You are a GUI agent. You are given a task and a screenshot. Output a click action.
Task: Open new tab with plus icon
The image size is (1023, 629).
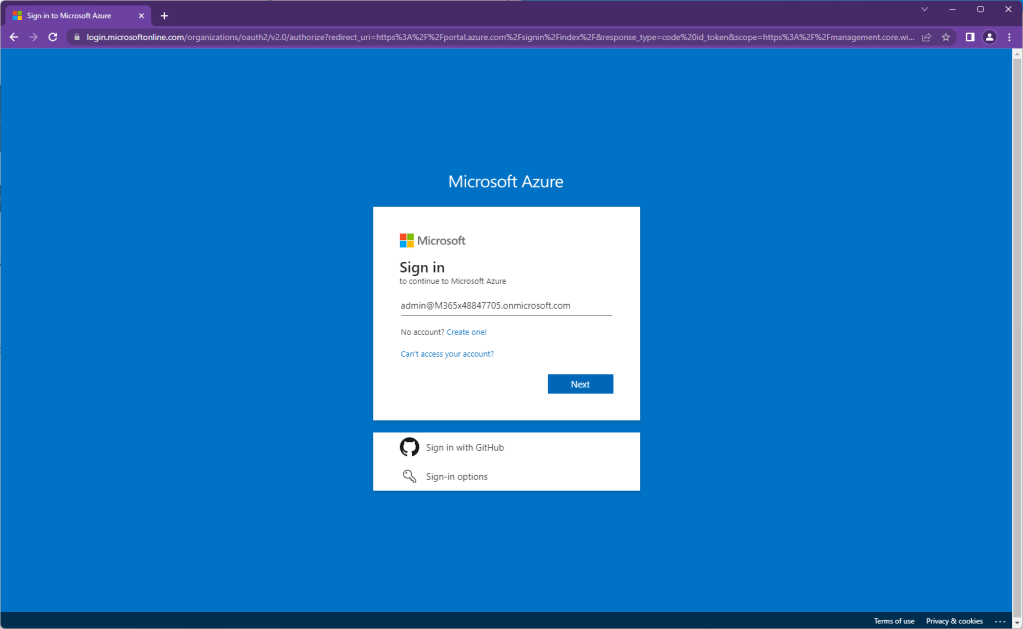(164, 15)
